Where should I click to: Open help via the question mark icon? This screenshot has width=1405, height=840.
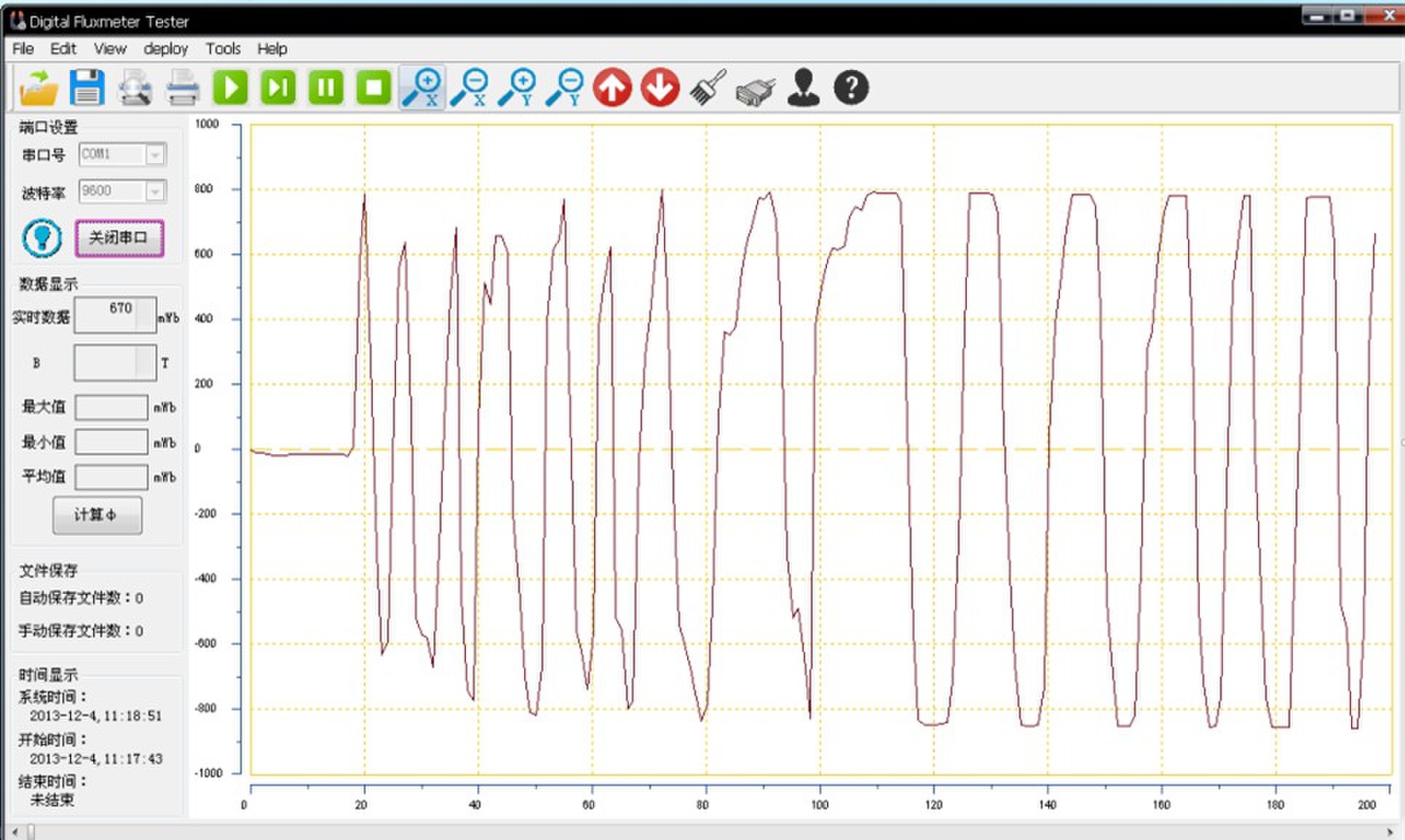click(851, 87)
